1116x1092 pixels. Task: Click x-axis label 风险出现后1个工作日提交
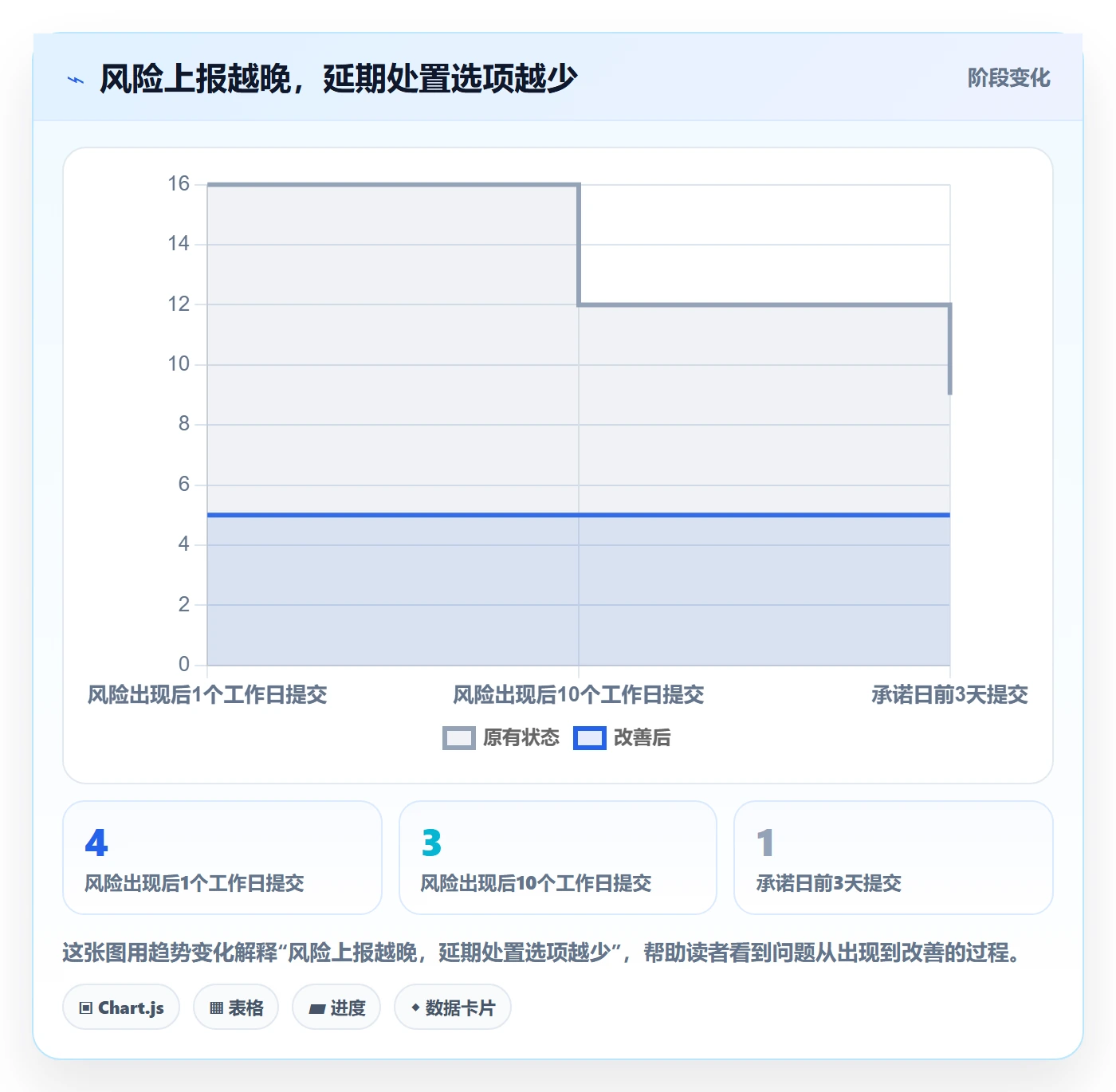point(207,695)
